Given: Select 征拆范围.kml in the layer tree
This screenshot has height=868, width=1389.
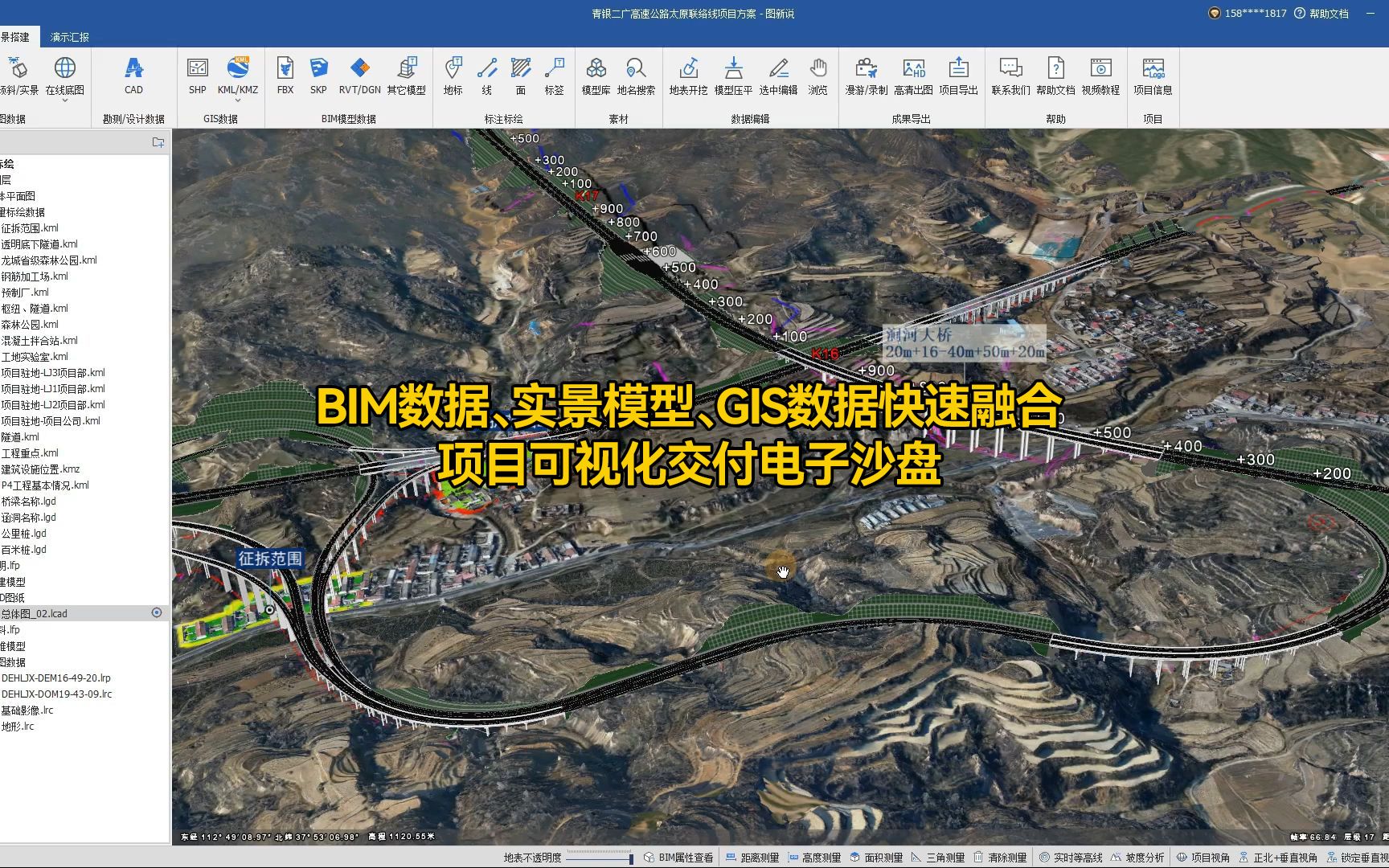Looking at the screenshot, I should [30, 227].
